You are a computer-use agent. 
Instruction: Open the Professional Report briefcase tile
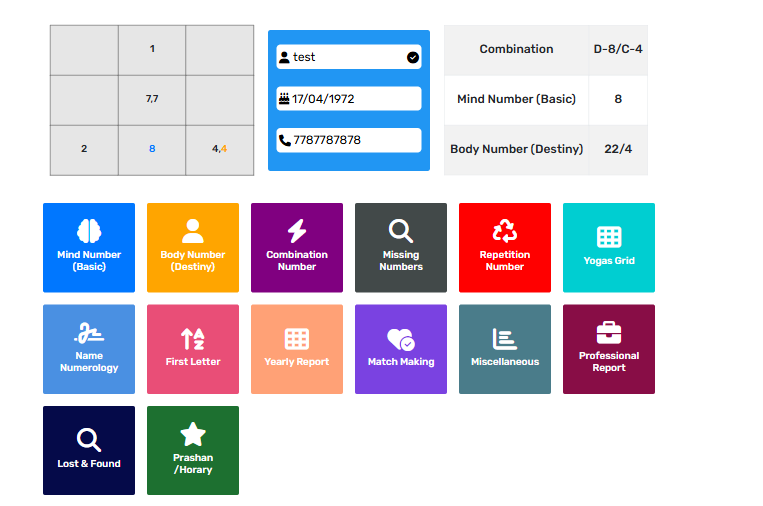pyautogui.click(x=609, y=349)
